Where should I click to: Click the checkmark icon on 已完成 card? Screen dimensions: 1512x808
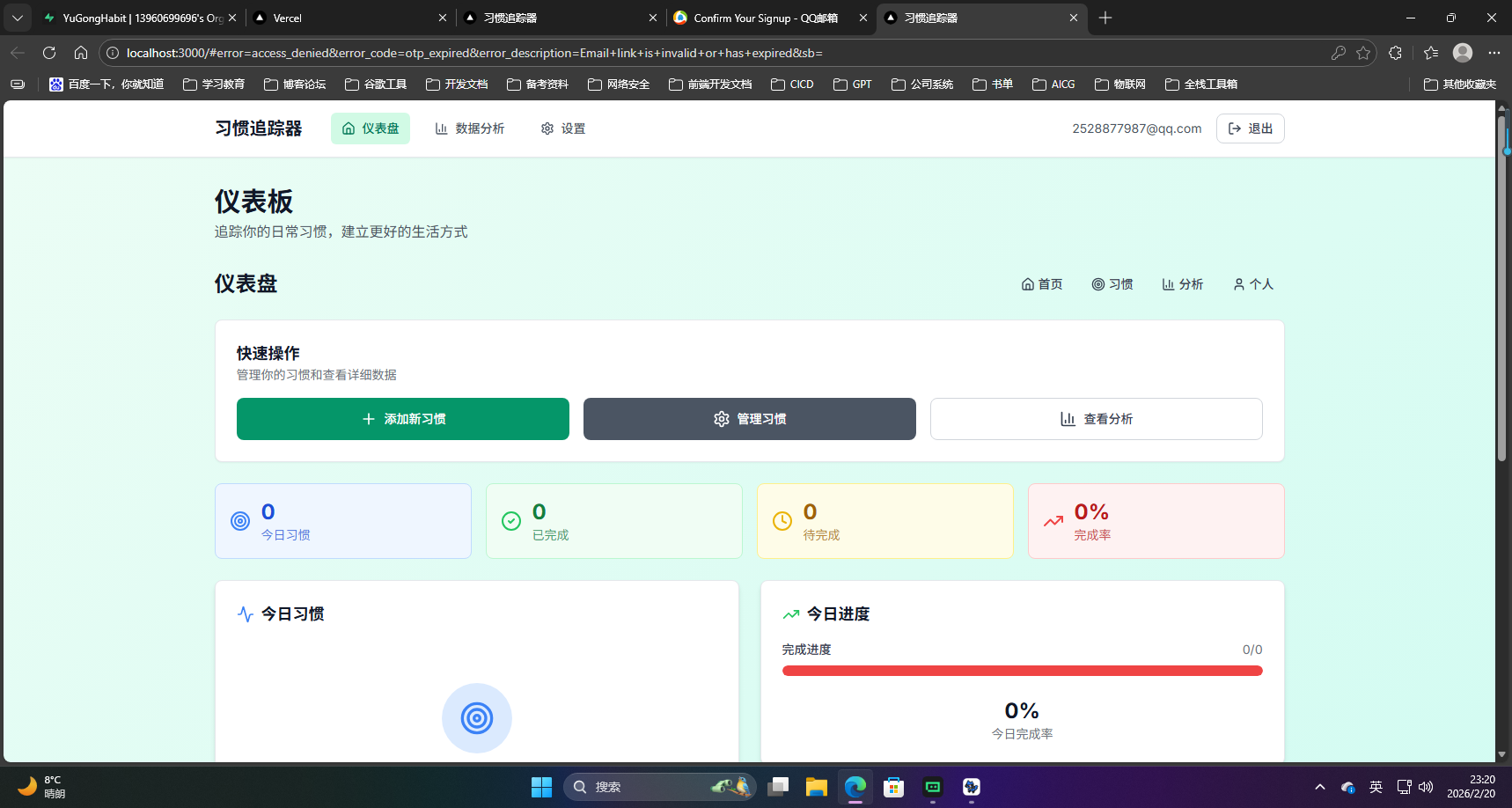(x=511, y=521)
